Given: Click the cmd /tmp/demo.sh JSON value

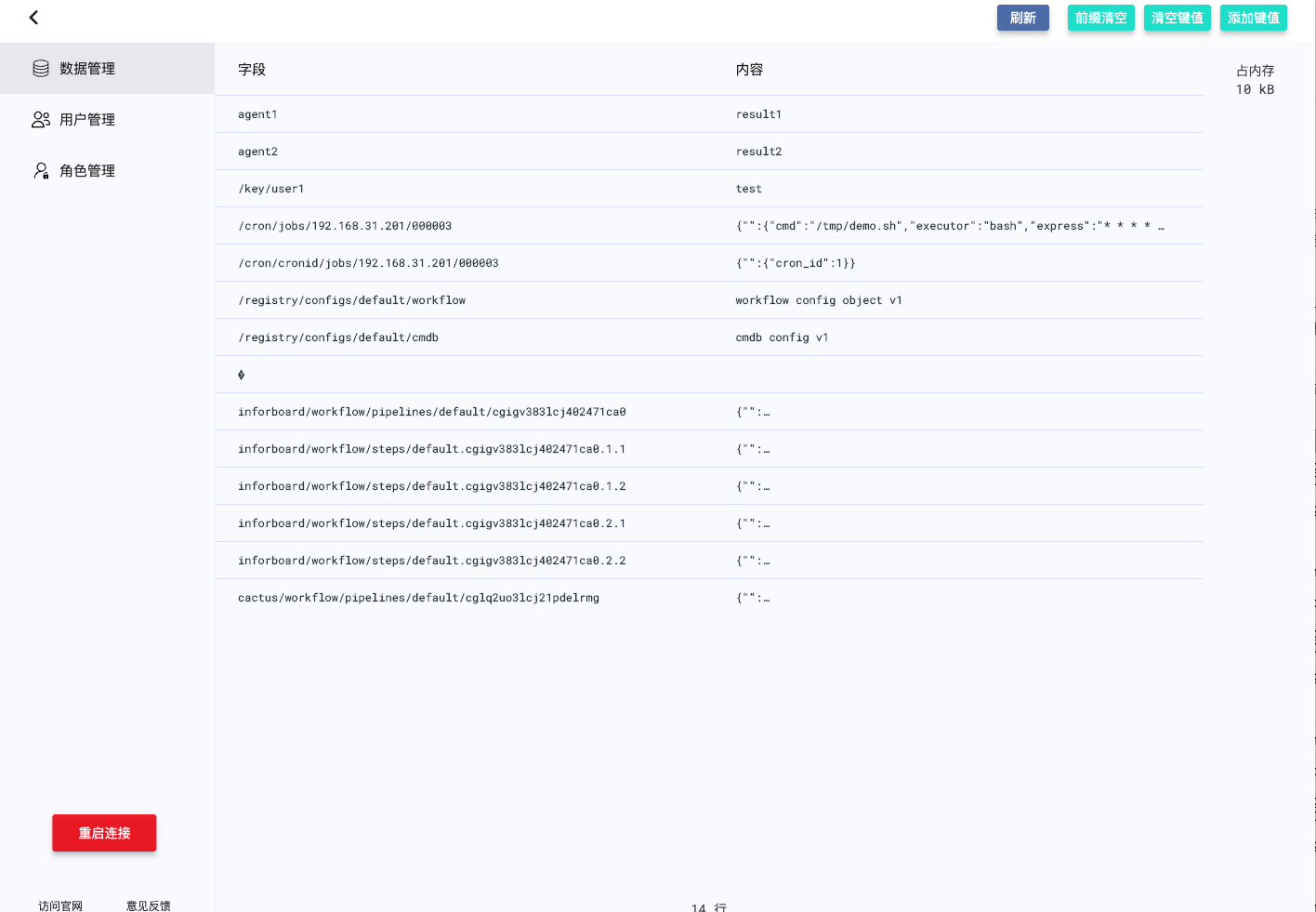Looking at the screenshot, I should tap(950, 226).
